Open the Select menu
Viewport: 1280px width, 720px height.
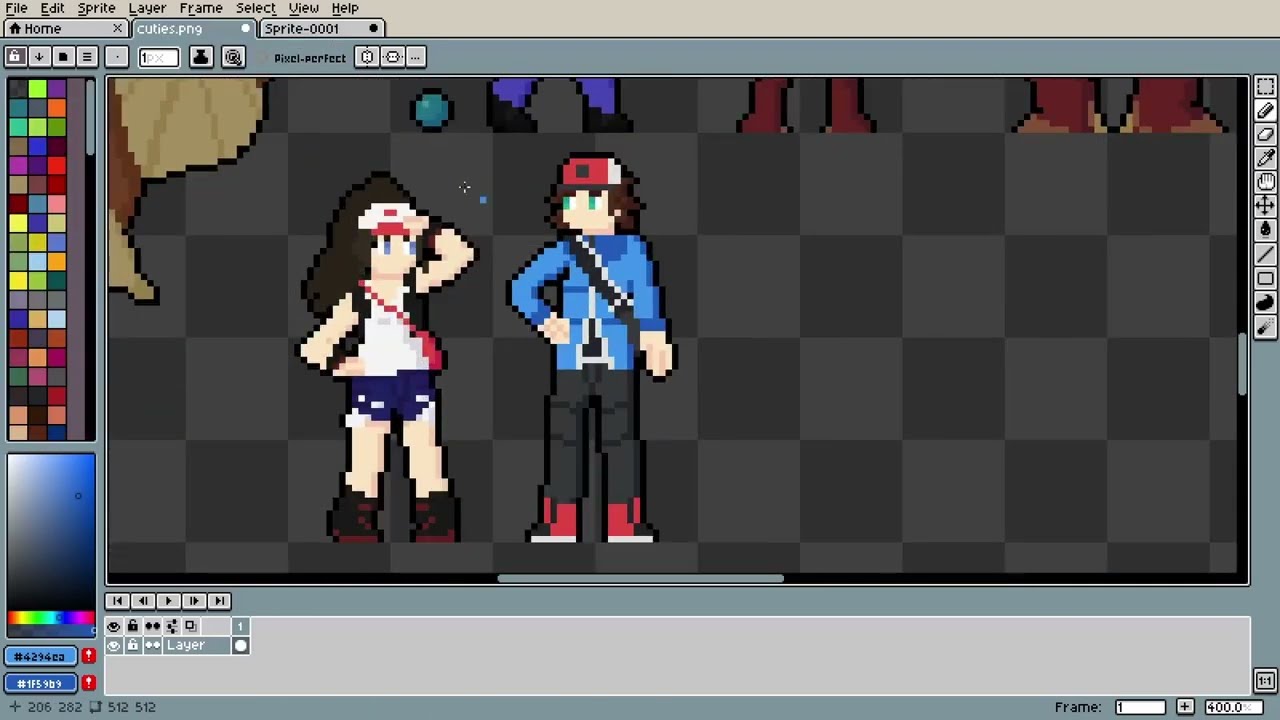coord(255,8)
